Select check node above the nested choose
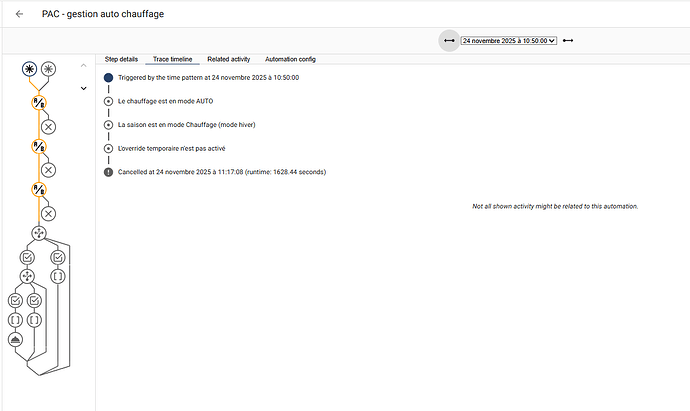 (27, 257)
